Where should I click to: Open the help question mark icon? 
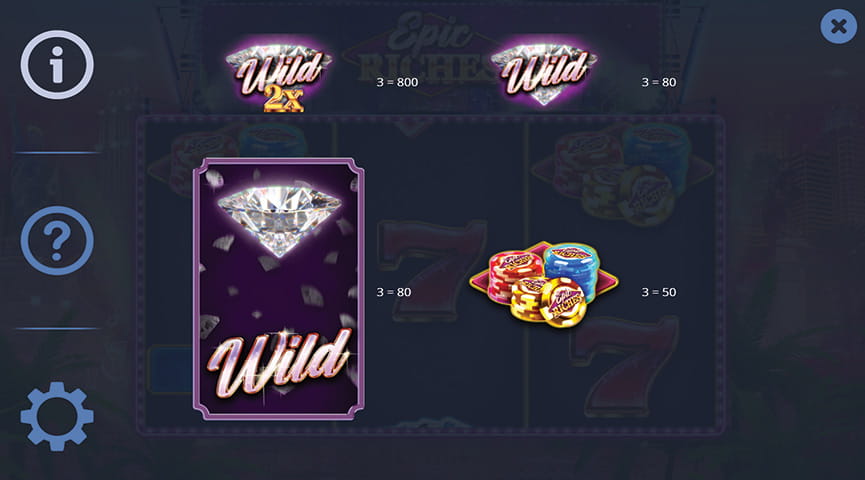[57, 241]
